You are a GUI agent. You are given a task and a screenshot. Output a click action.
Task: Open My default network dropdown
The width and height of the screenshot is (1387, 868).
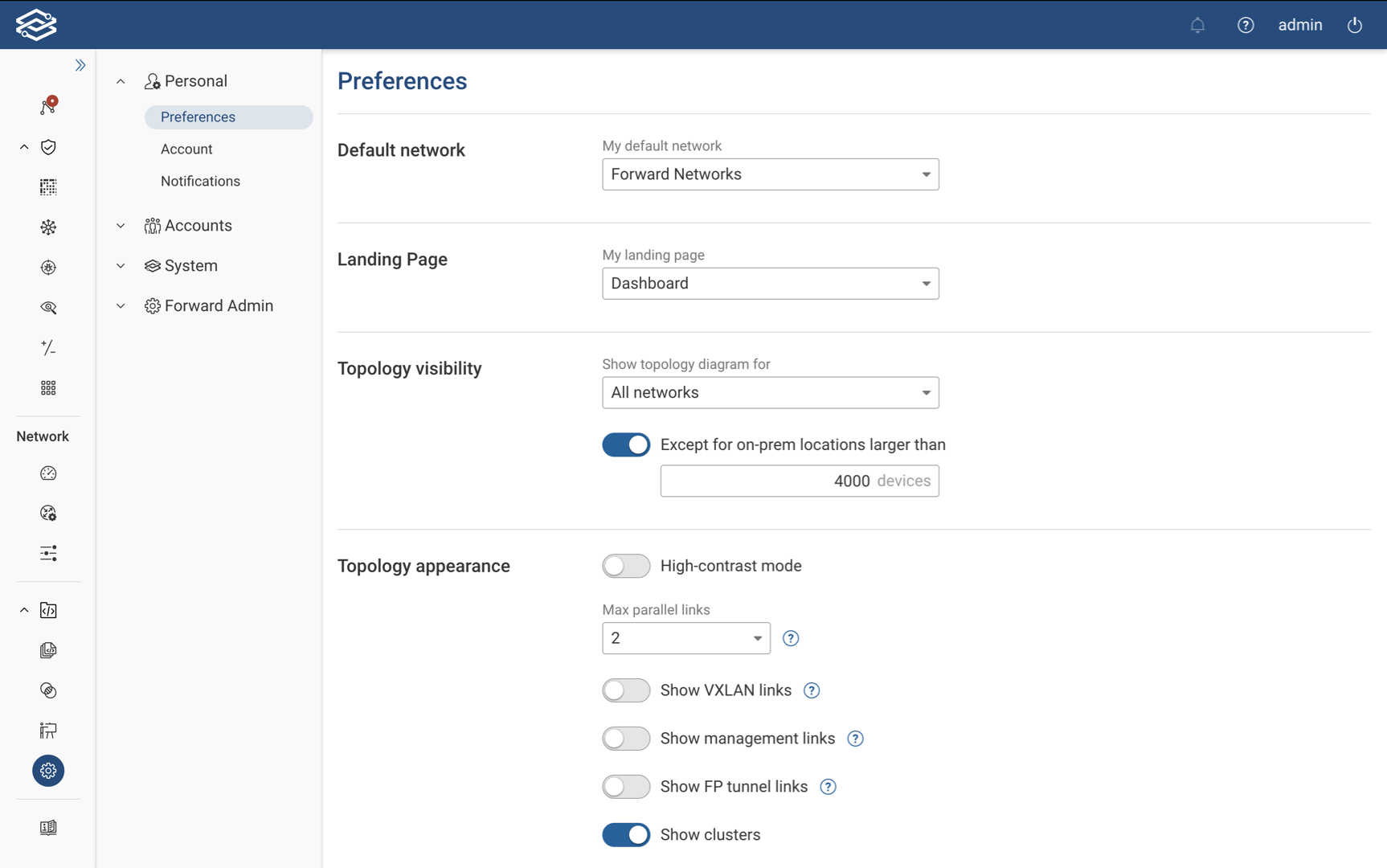771,174
